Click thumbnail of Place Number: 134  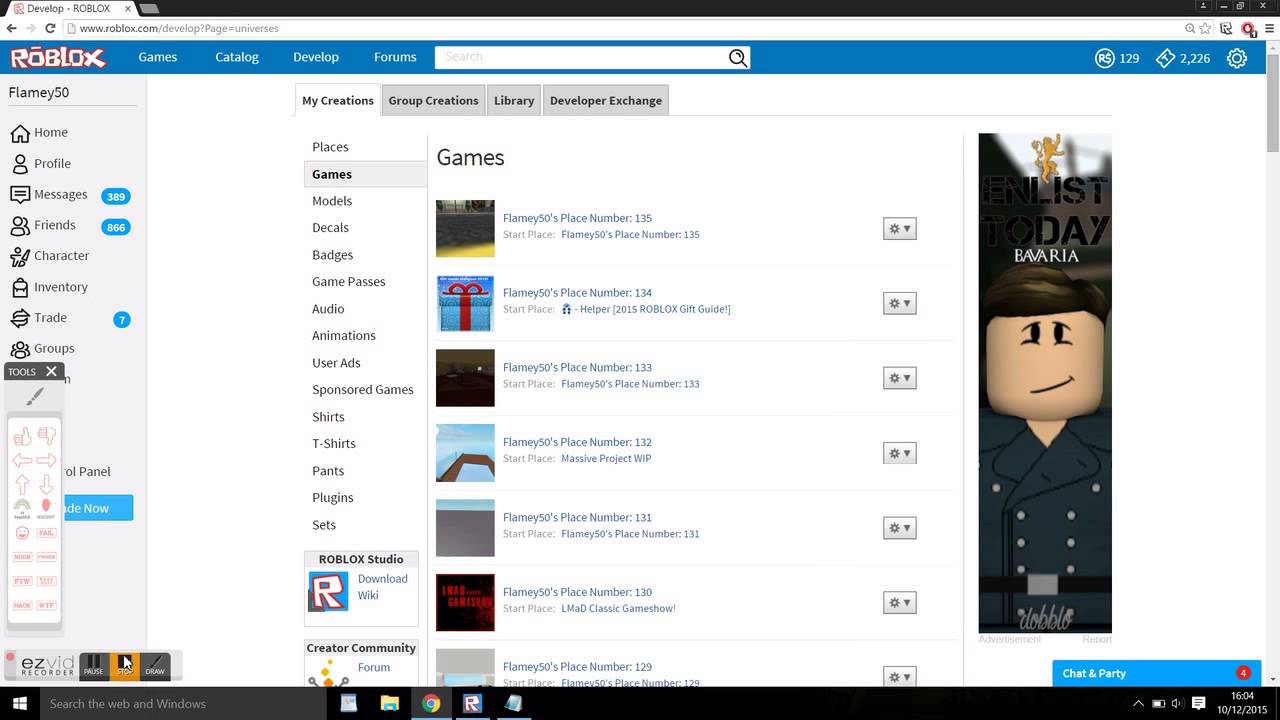pyautogui.click(x=465, y=303)
